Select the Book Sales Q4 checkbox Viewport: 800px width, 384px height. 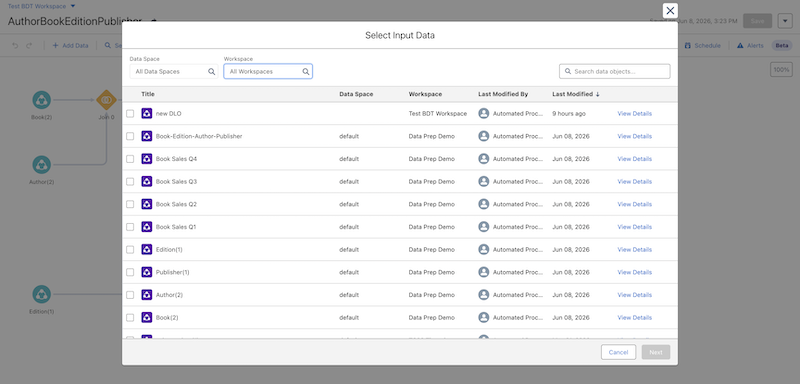[x=130, y=159]
